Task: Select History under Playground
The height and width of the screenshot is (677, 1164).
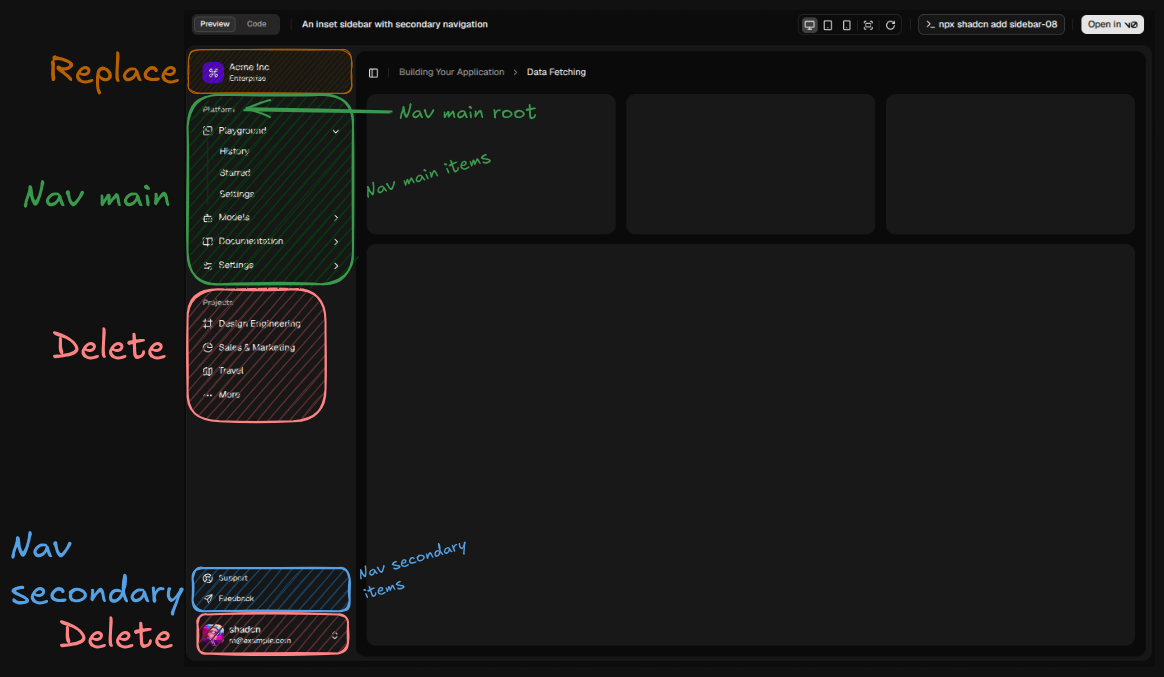Action: 234,152
